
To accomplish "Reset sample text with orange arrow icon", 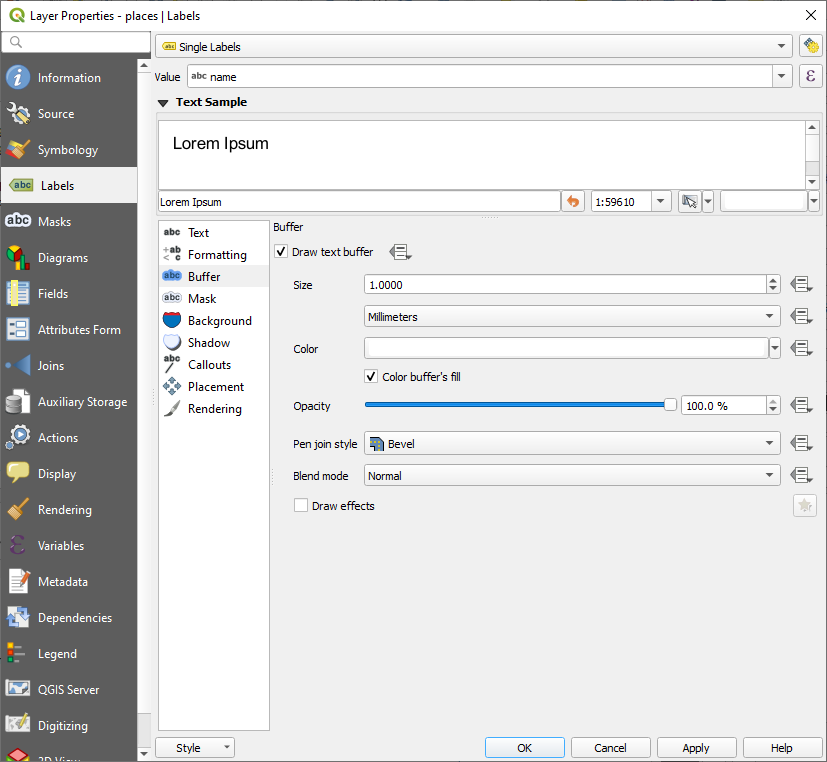I will [x=573, y=202].
